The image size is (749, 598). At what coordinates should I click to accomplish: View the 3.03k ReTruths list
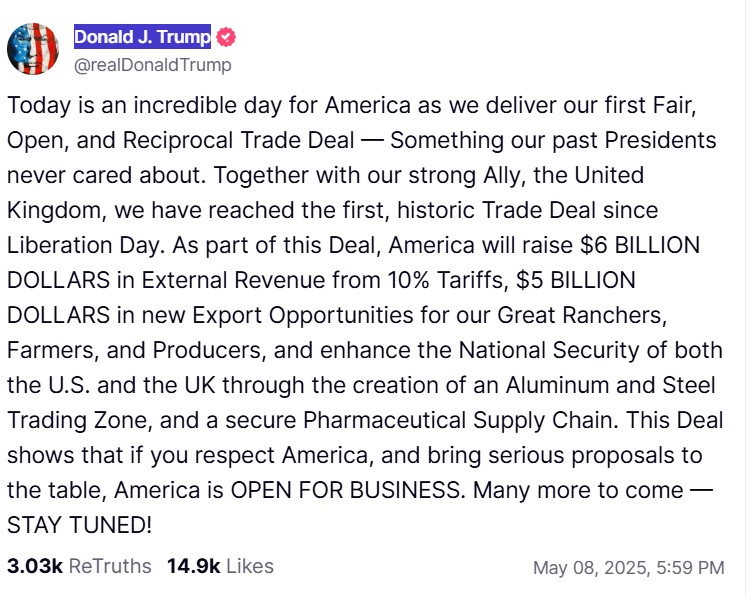pyautogui.click(x=79, y=566)
